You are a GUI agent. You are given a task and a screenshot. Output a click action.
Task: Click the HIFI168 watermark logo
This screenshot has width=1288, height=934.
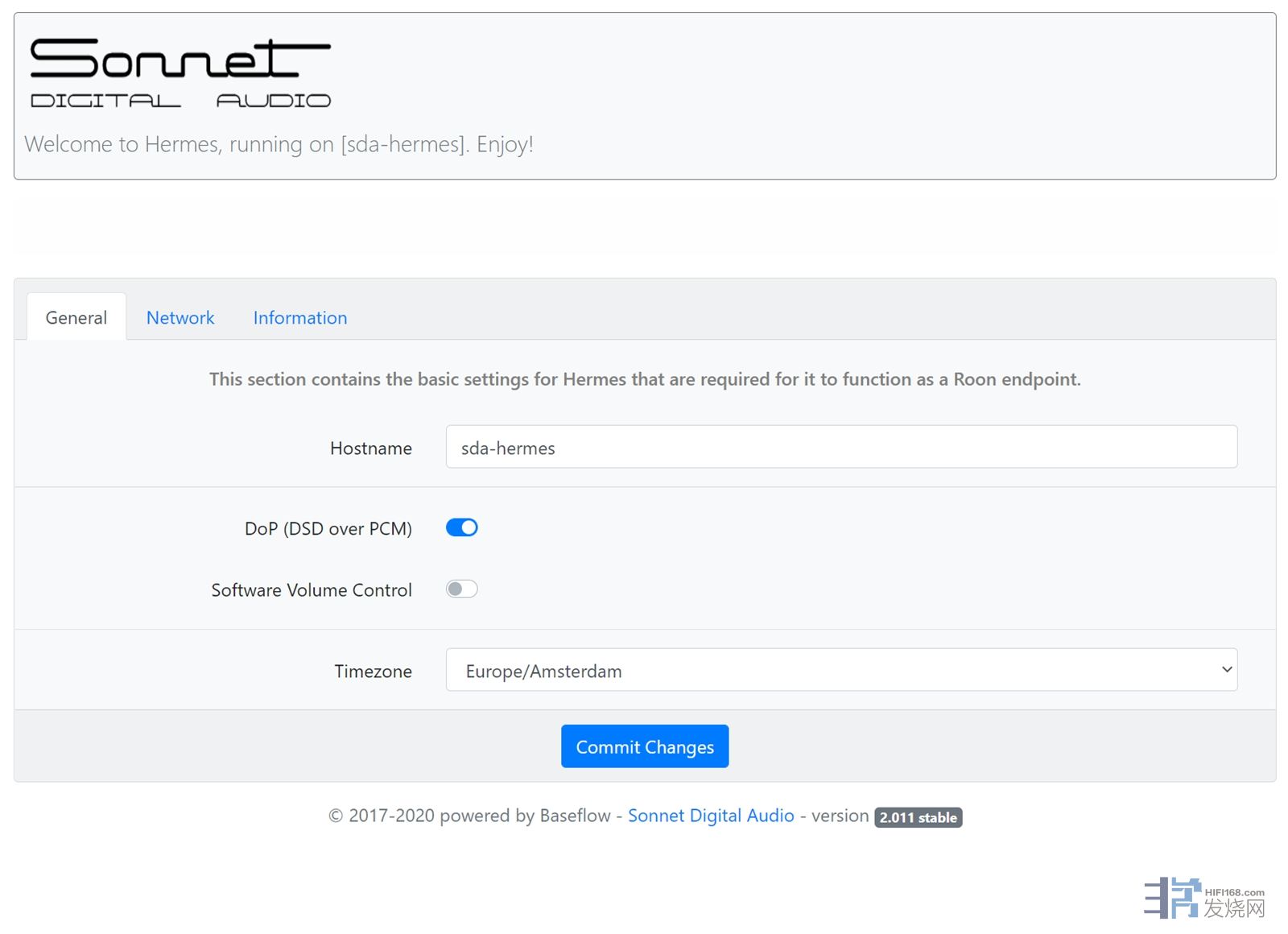pyautogui.click(x=1203, y=899)
